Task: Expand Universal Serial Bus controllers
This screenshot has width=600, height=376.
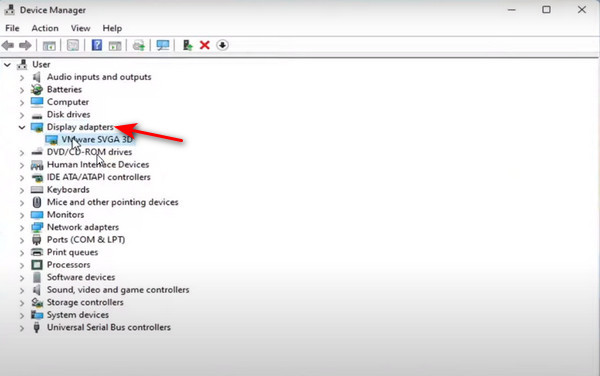Action: (22, 328)
